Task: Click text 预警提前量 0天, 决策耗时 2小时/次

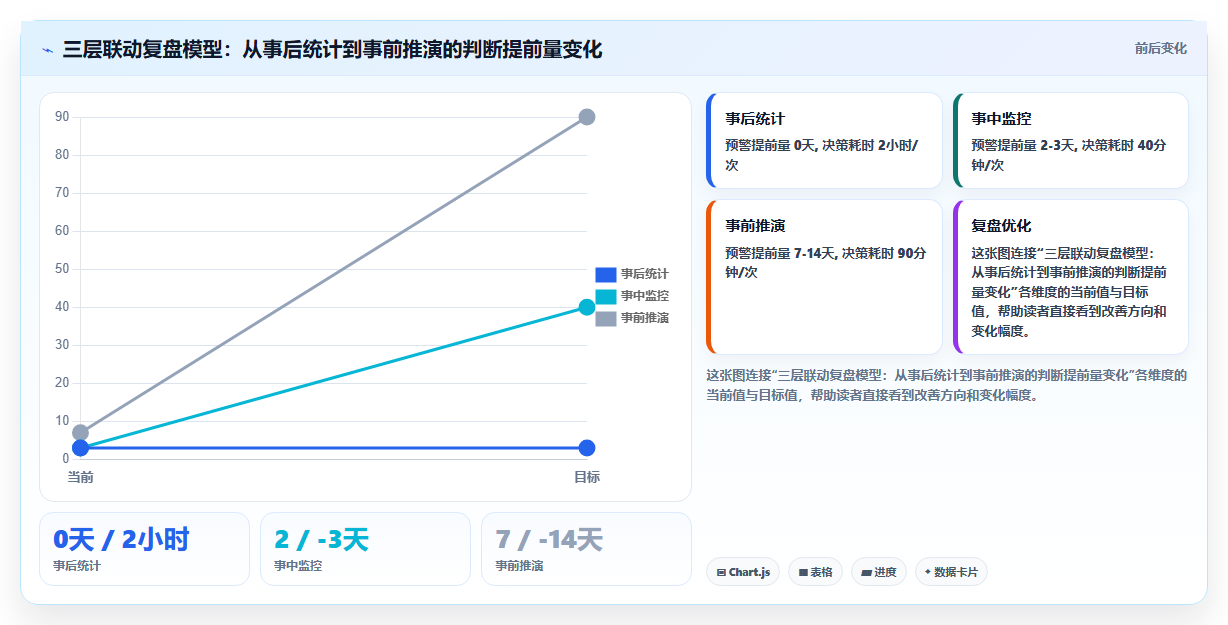Action: click(823, 155)
